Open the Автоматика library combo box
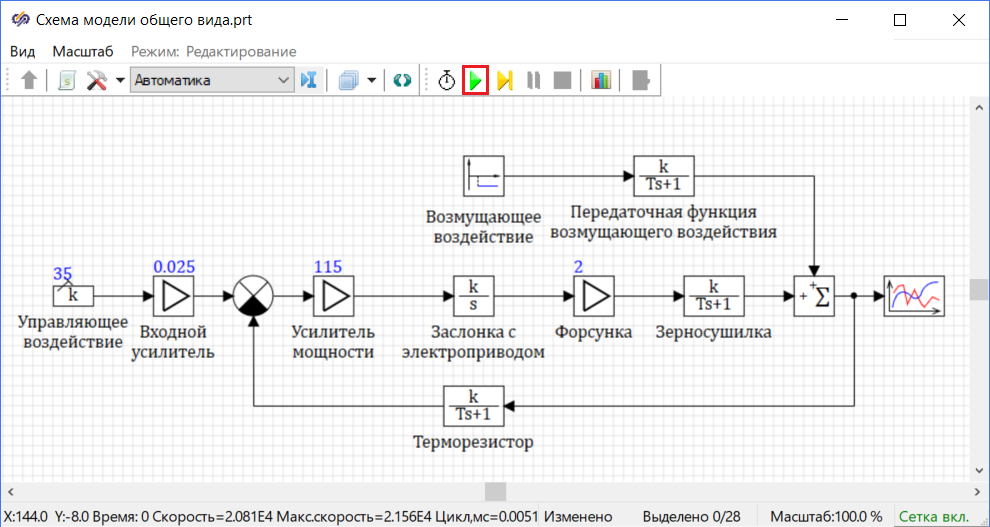 [x=211, y=80]
